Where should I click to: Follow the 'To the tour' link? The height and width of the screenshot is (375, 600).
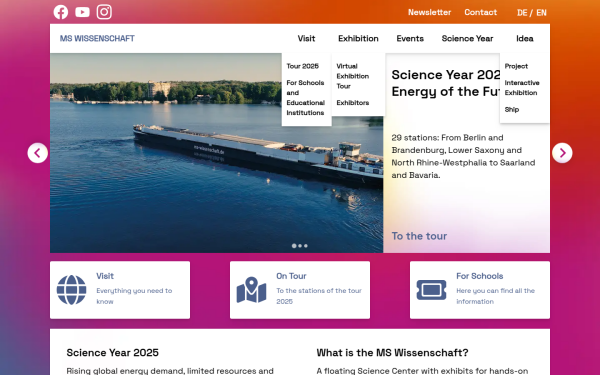click(419, 236)
